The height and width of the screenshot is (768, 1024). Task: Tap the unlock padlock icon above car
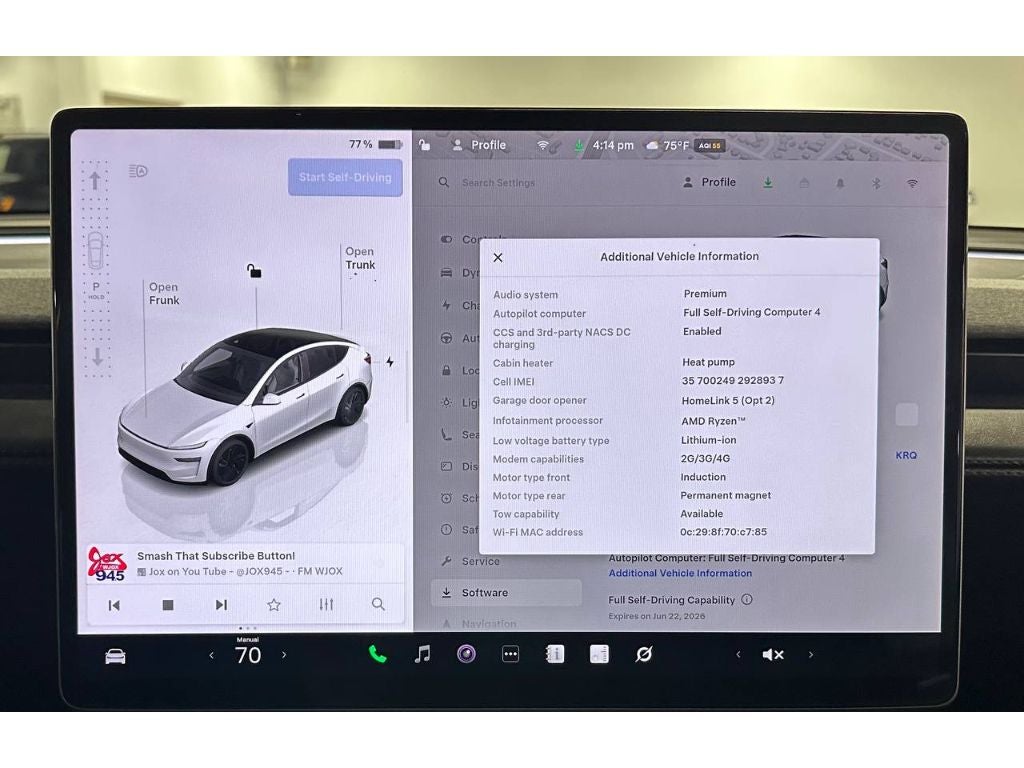[254, 270]
